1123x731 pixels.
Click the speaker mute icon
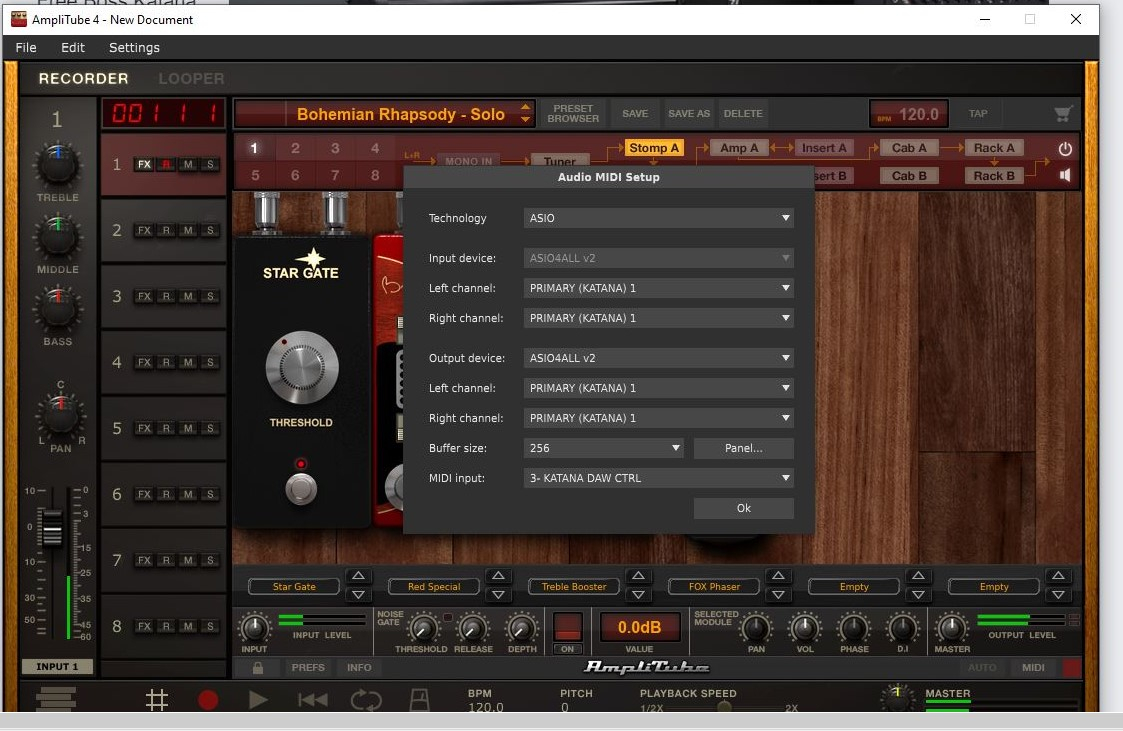1065,175
